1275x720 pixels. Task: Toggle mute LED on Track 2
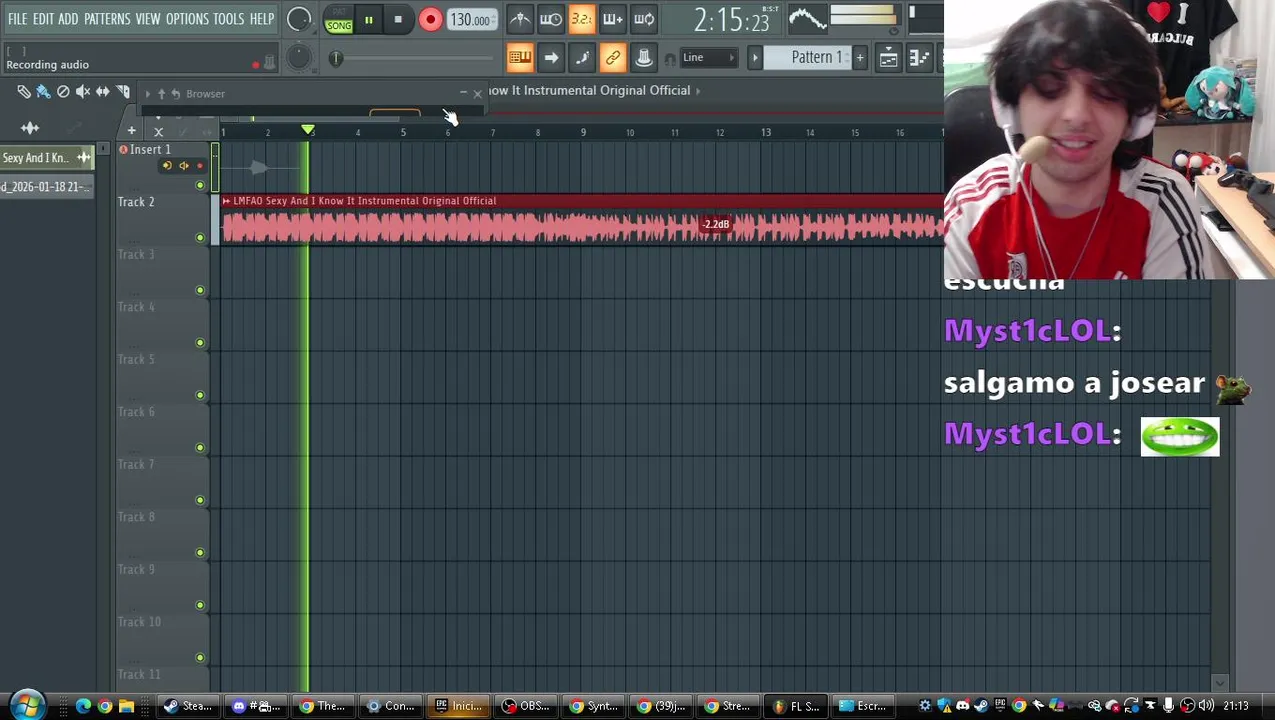(200, 238)
